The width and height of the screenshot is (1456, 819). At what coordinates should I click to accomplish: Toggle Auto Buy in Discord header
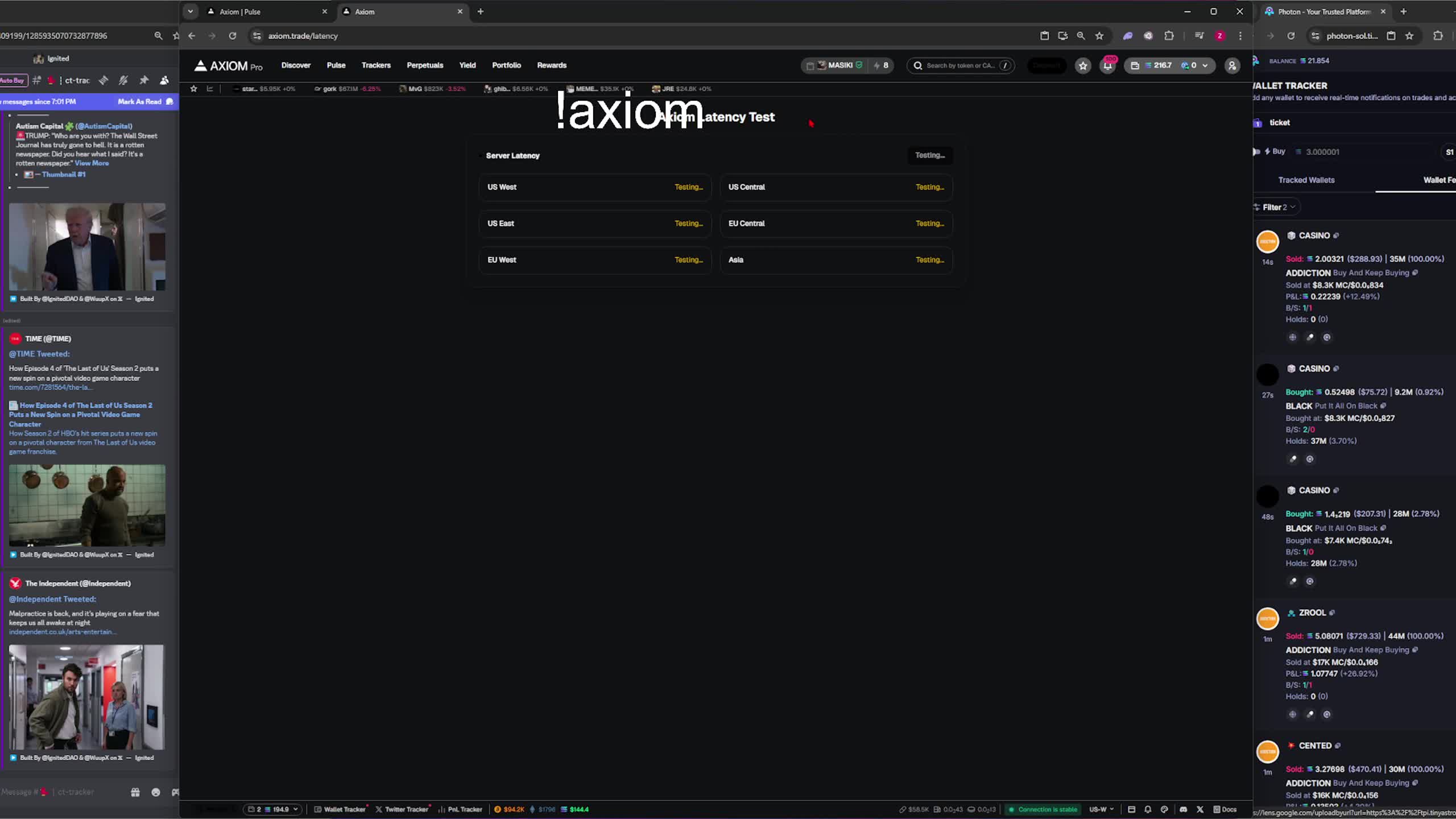point(13,81)
